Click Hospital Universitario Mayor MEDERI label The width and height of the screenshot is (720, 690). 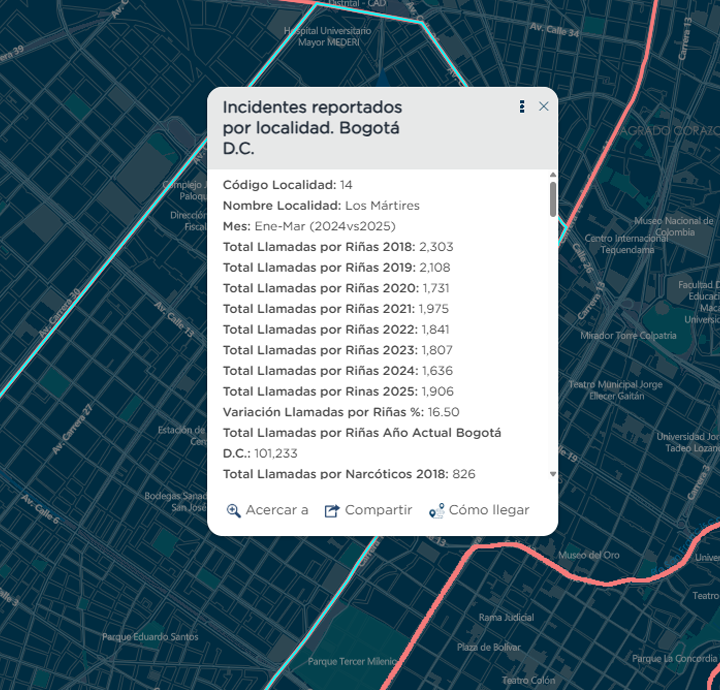pos(328,37)
